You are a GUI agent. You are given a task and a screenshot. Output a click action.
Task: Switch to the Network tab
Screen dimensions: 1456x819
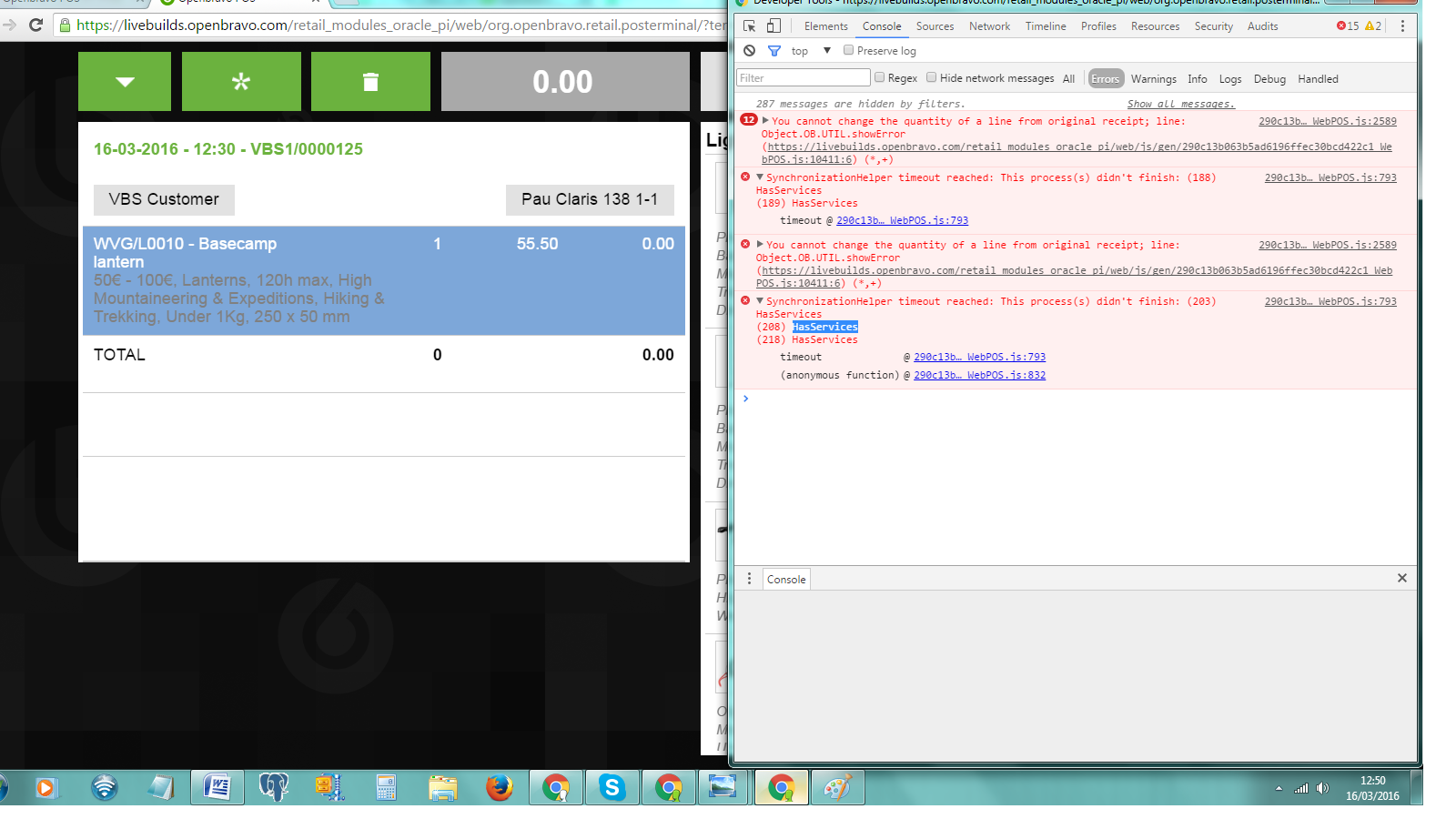pos(989,26)
